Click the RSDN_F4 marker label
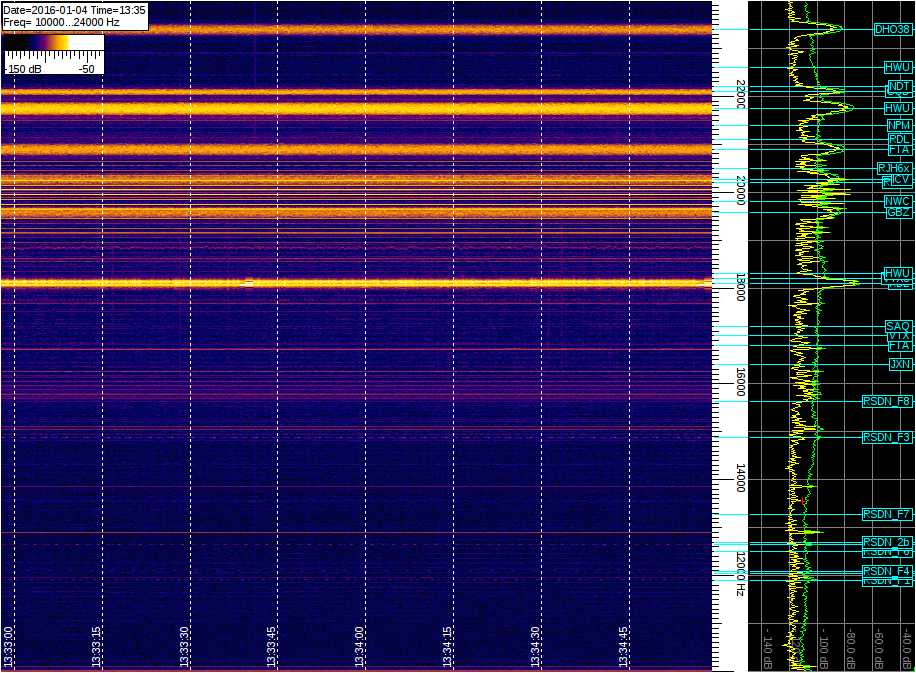The width and height of the screenshot is (916, 673). tap(887, 571)
